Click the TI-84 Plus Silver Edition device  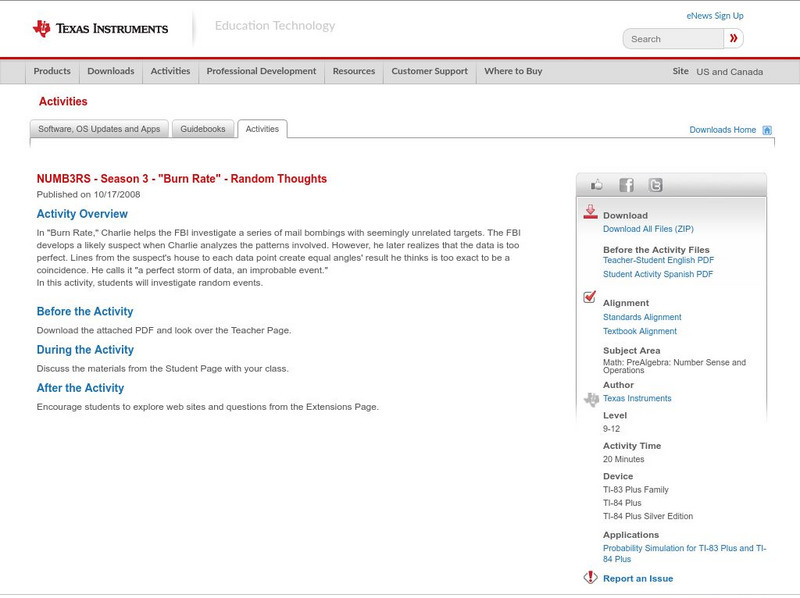648,516
